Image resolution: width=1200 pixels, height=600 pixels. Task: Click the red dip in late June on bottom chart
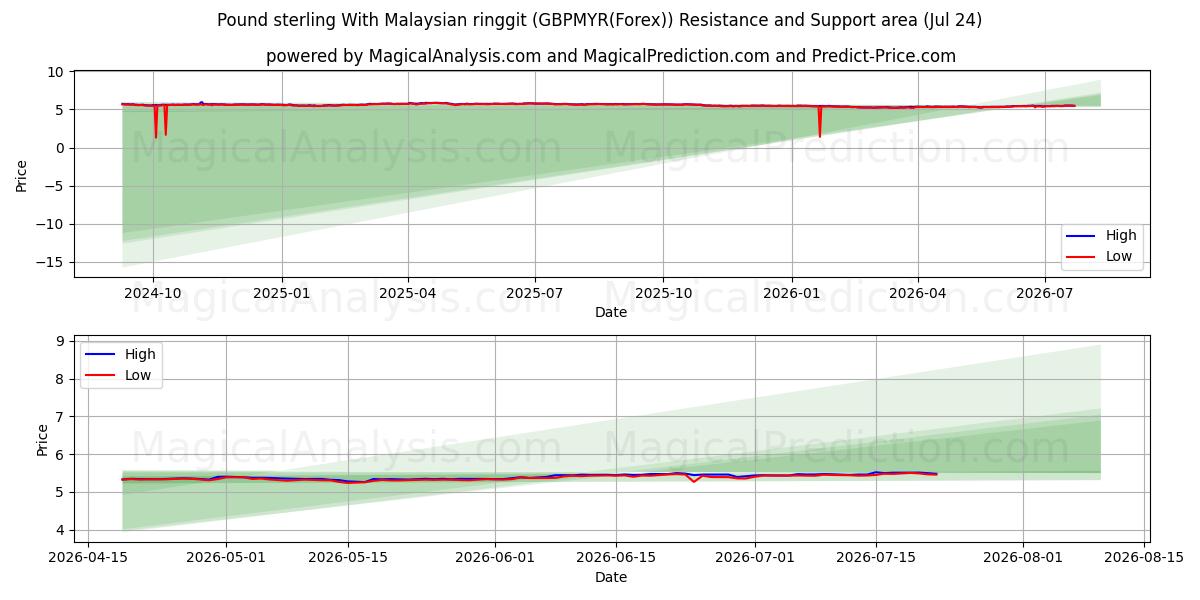click(x=693, y=478)
